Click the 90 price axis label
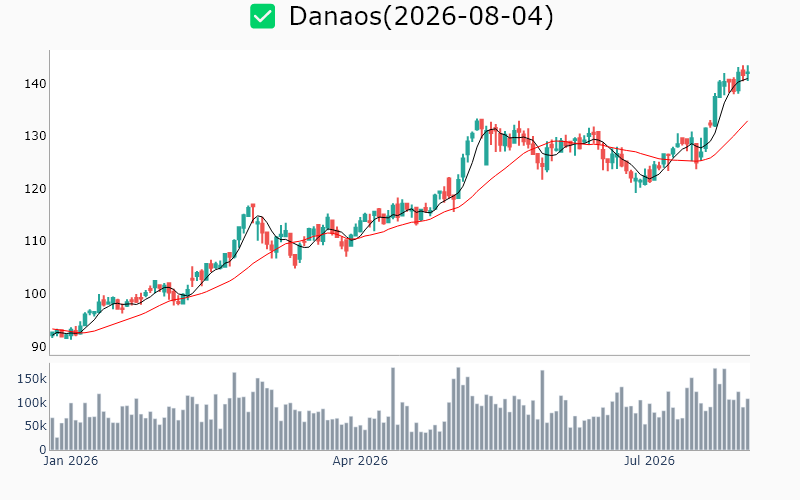The height and width of the screenshot is (500, 800). 39,346
